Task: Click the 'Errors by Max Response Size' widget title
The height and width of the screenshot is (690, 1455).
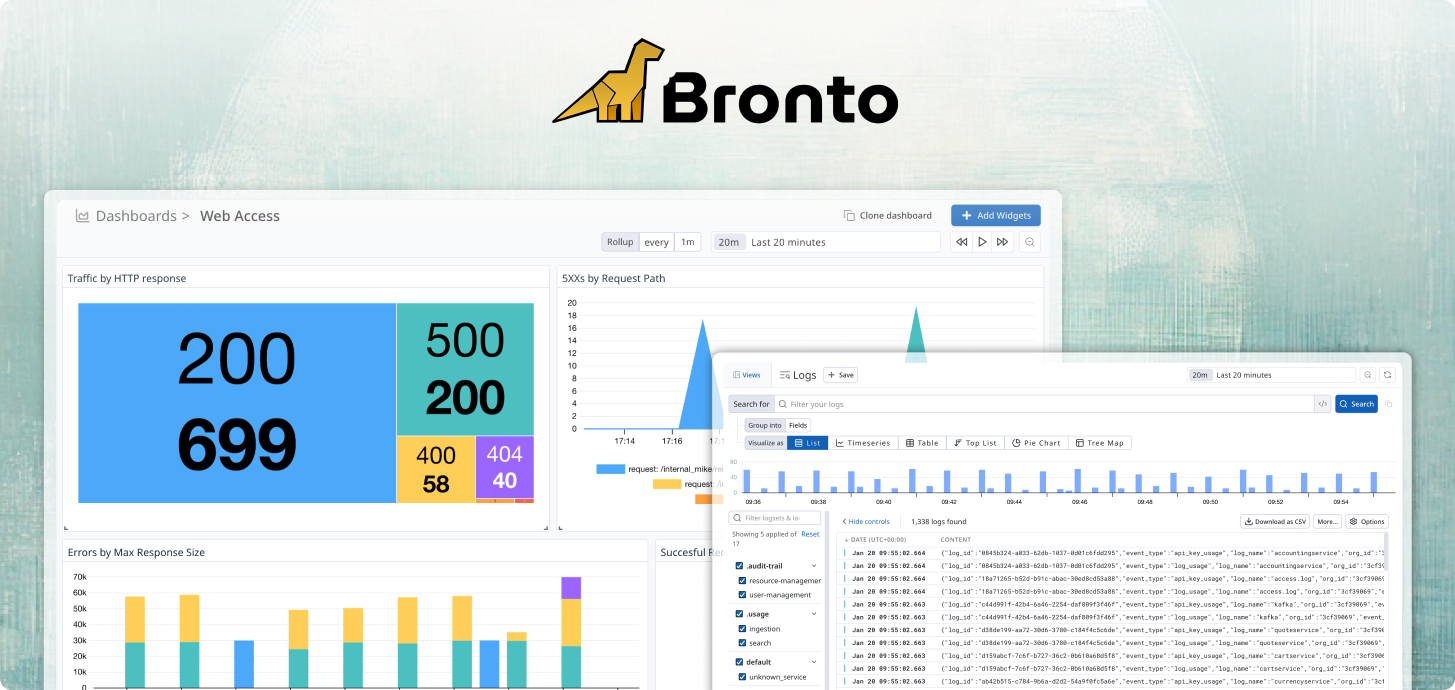Action: pos(136,552)
